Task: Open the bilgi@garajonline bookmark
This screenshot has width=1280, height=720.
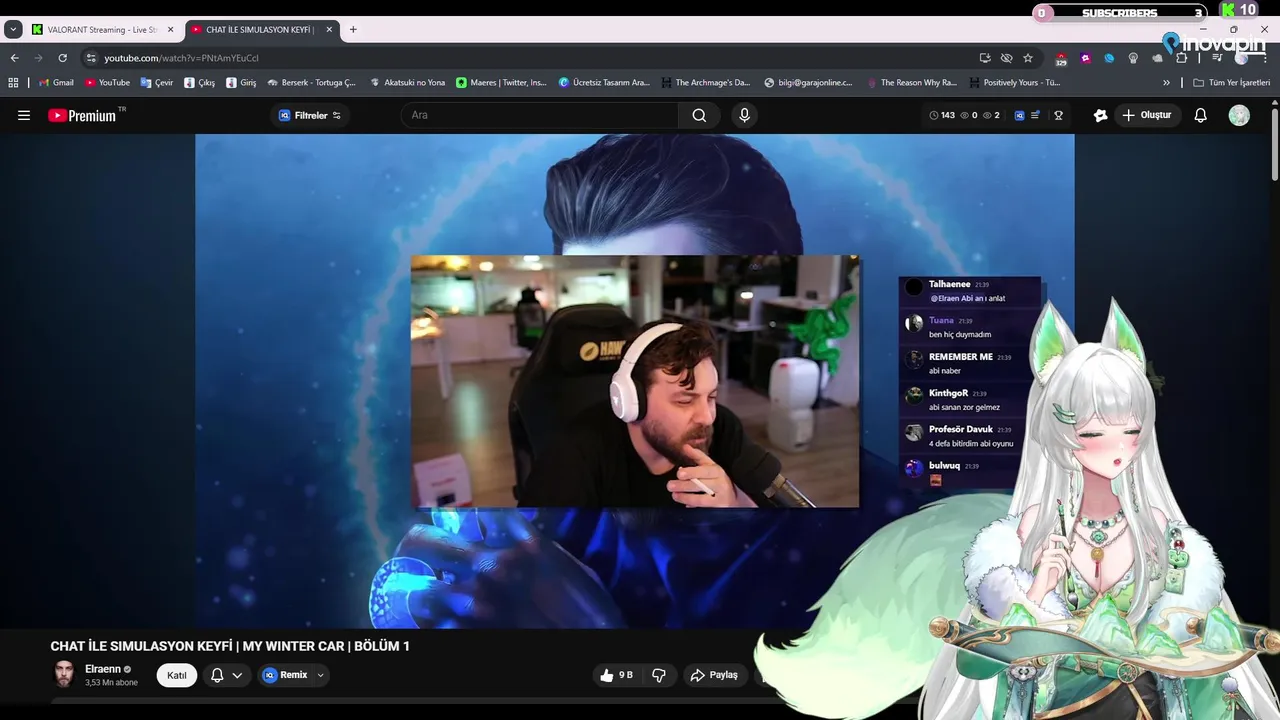Action: click(x=808, y=83)
